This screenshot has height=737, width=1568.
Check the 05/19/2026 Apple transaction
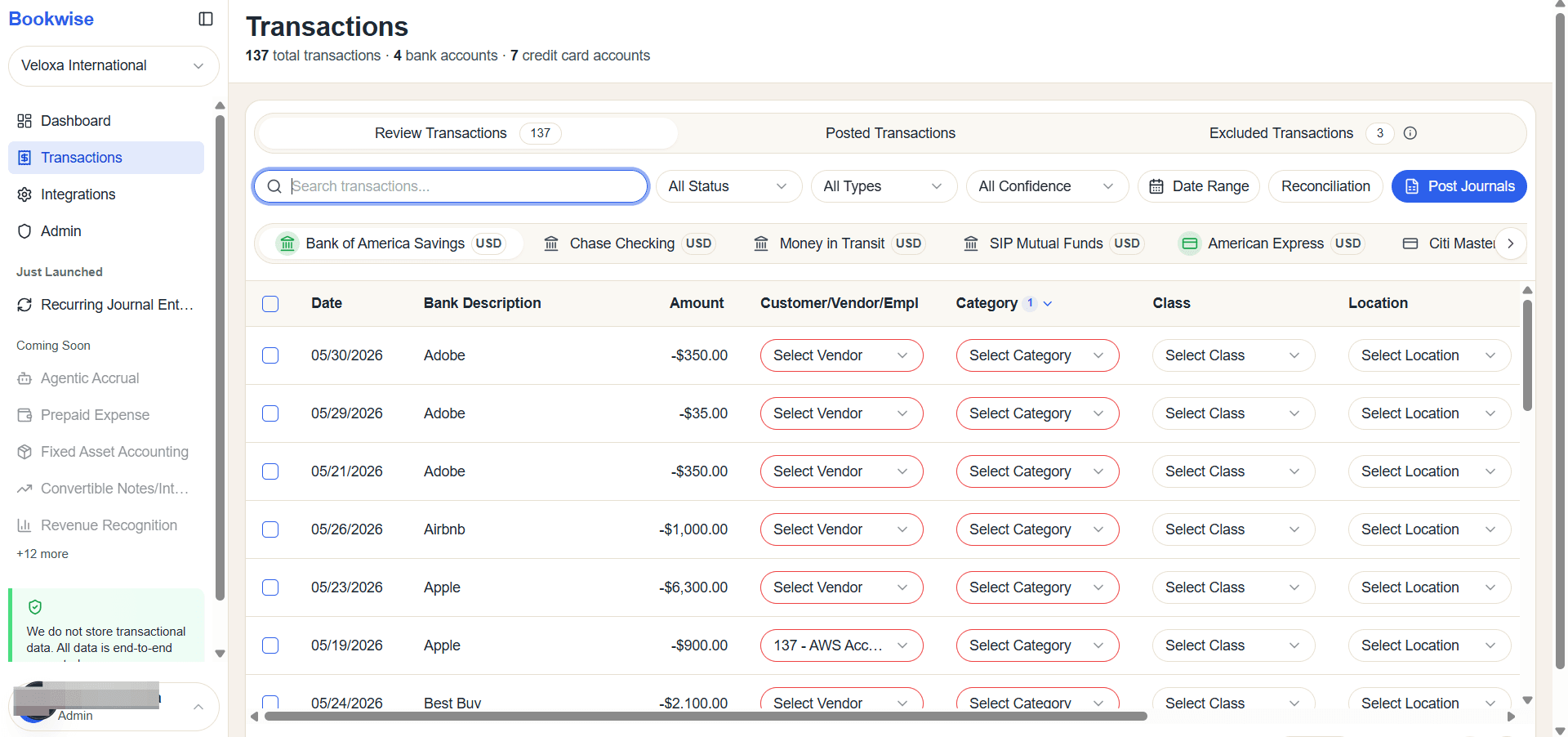(270, 645)
